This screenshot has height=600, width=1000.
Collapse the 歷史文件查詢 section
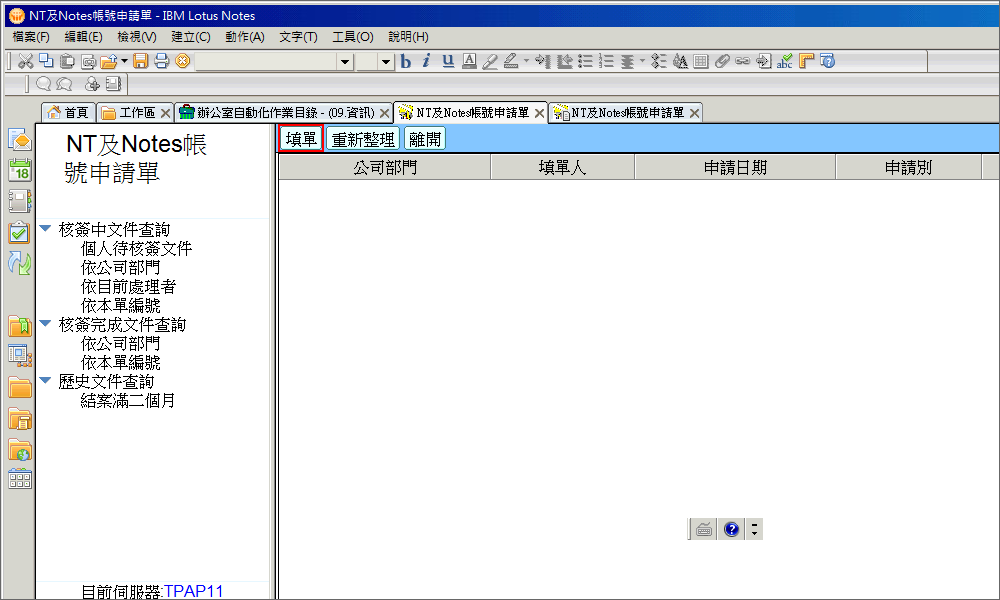click(x=45, y=380)
